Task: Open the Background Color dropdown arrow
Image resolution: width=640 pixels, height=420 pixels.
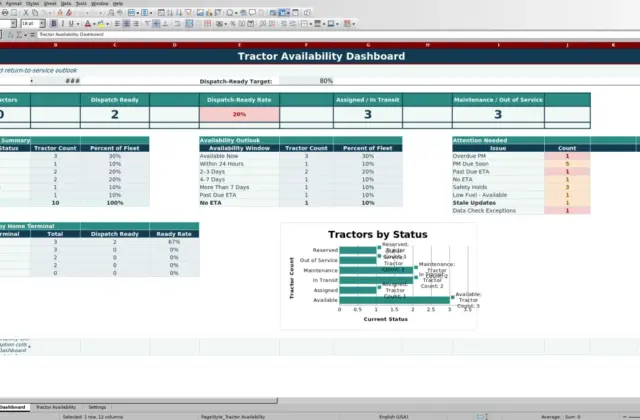Action: [x=107, y=24]
